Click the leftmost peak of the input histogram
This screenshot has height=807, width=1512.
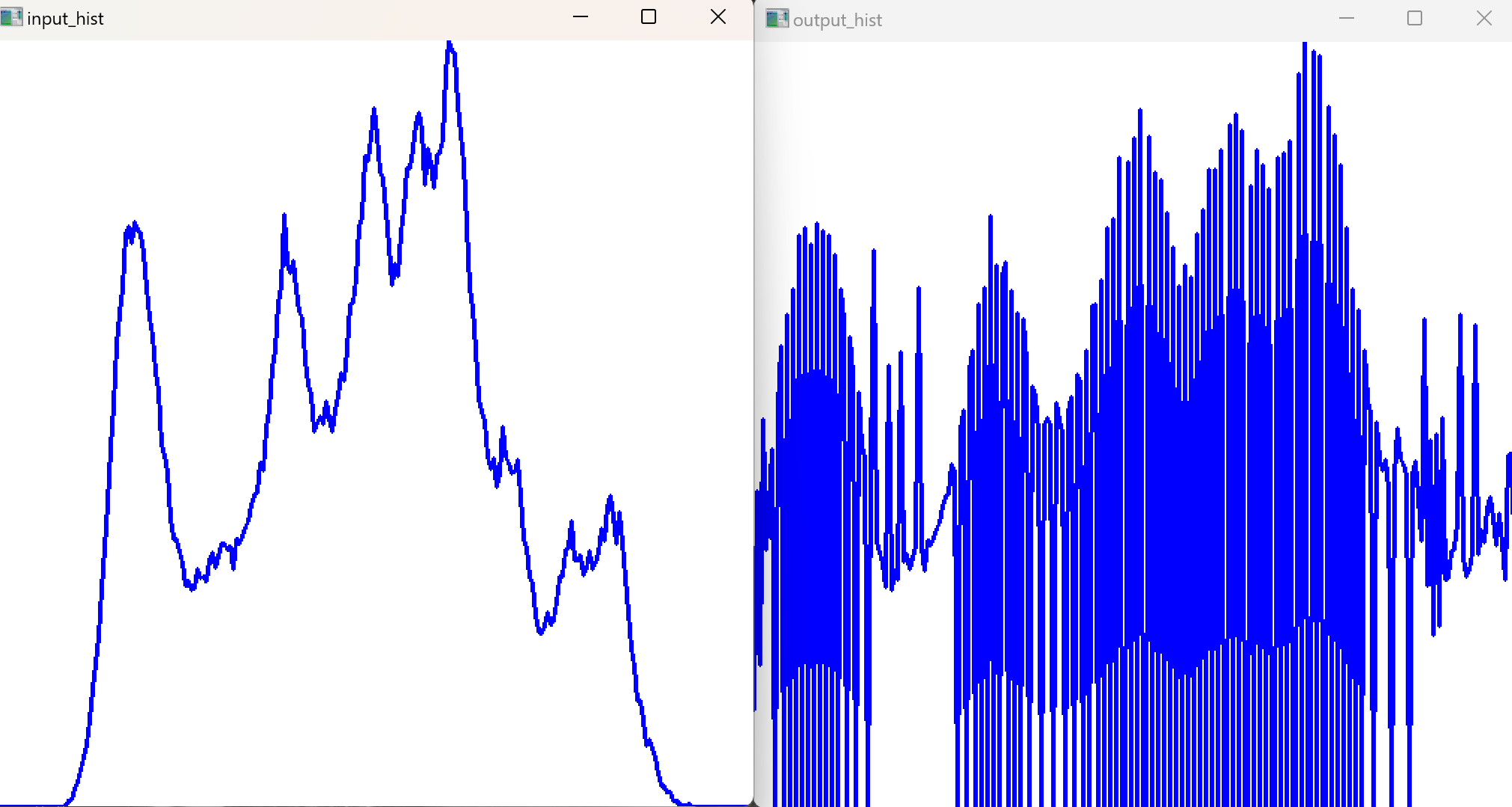coord(134,224)
